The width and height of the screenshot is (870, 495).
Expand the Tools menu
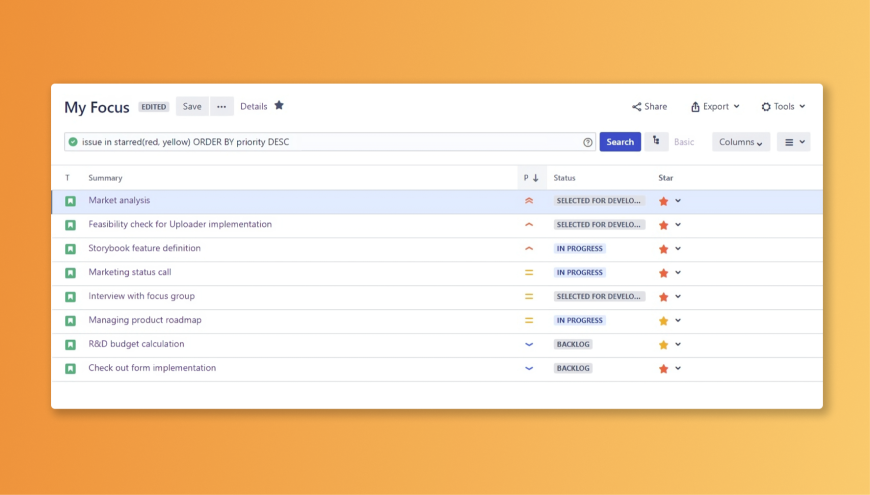783,107
